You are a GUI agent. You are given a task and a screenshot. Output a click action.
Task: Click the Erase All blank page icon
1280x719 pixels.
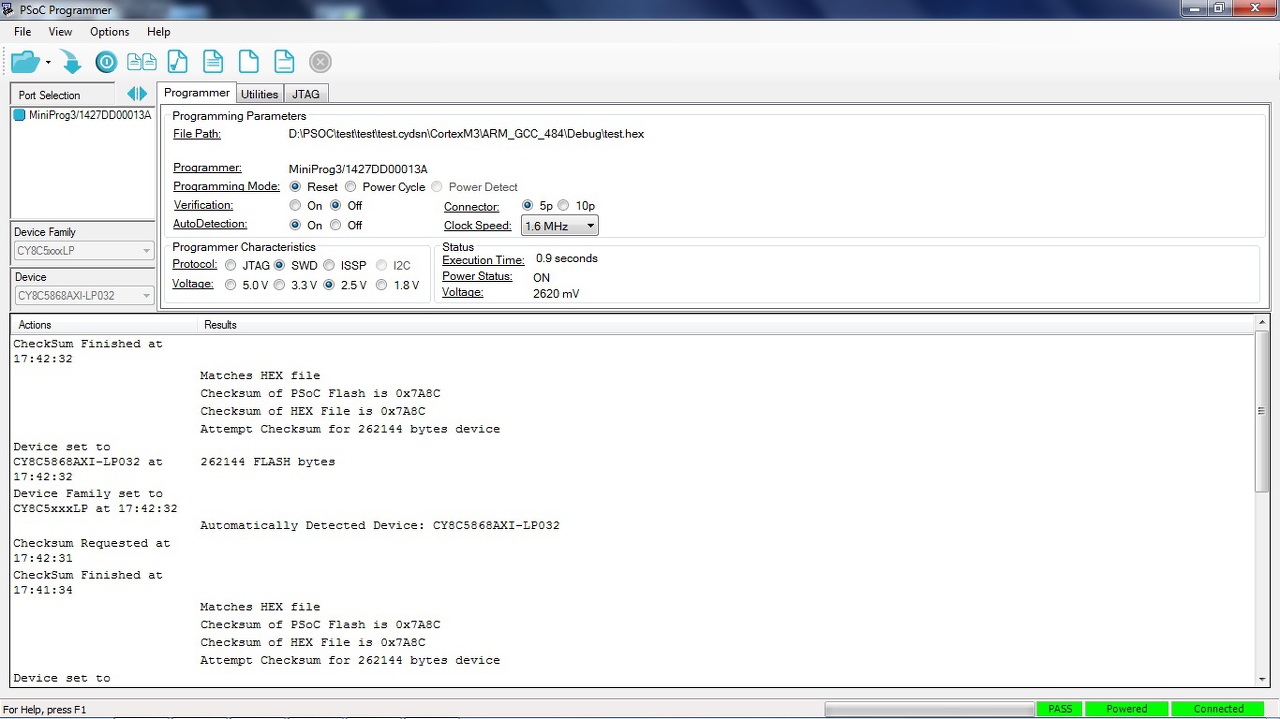pyautogui.click(x=248, y=62)
